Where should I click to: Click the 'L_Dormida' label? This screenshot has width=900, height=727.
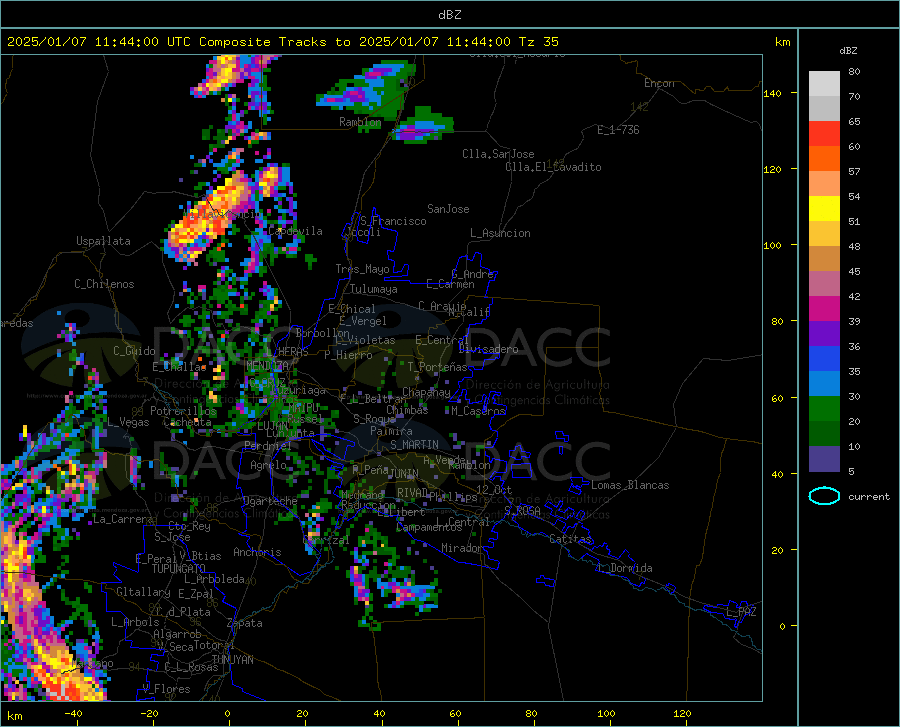(x=625, y=568)
